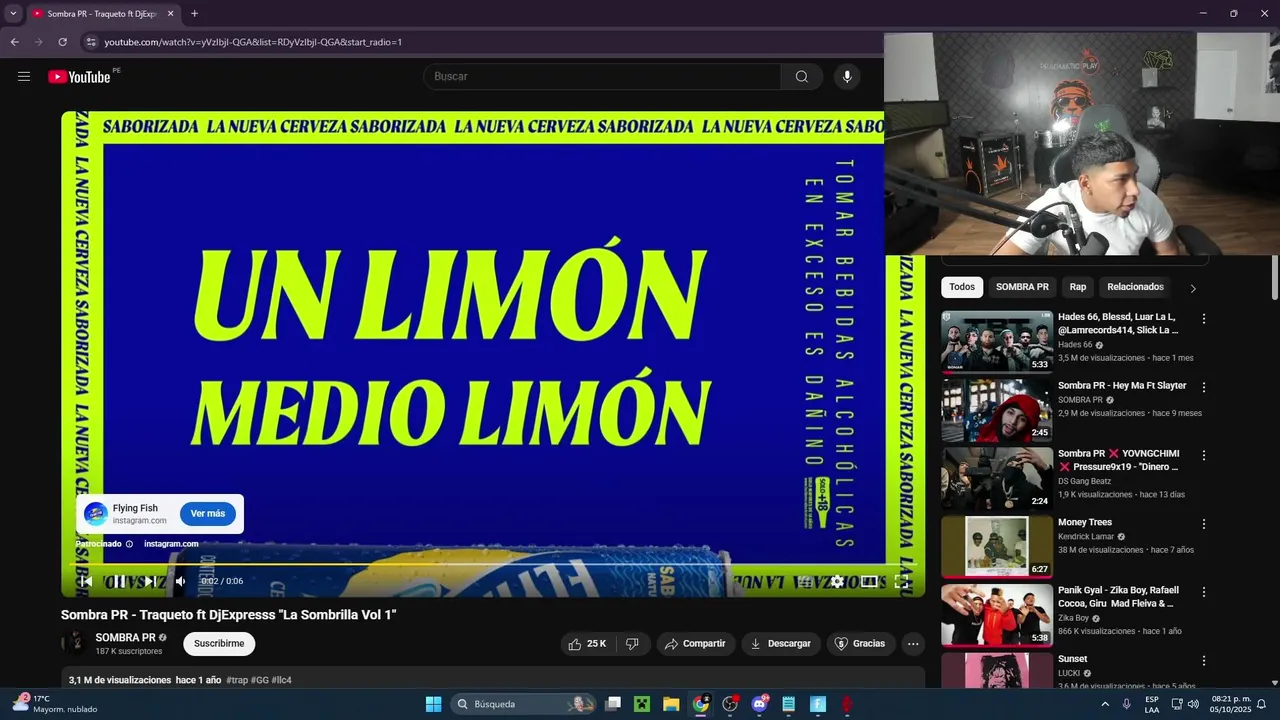Open Task View on the taskbar

(613, 704)
